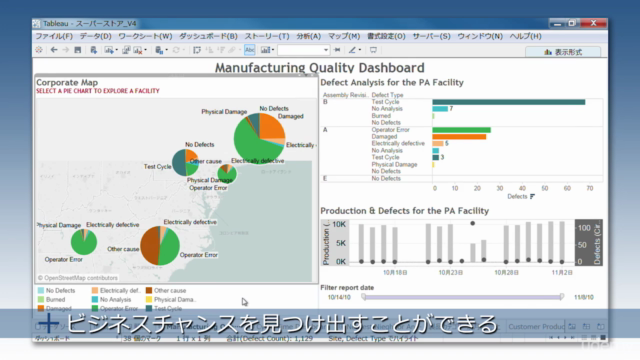Click the 'Filter report date' label
The height and width of the screenshot is (360, 640).
click(x=347, y=287)
